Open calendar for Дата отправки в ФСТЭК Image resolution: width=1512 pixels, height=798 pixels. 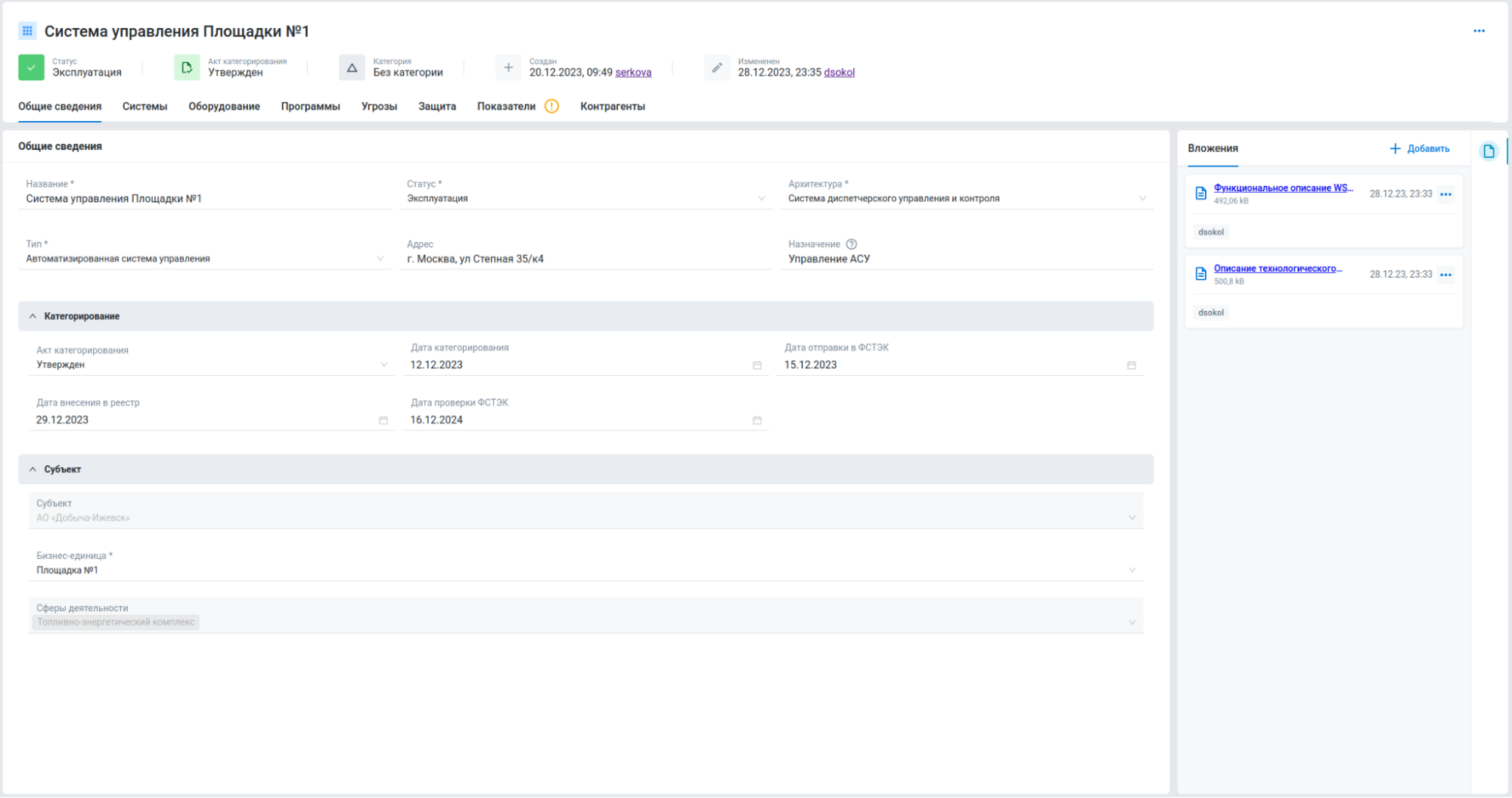[x=1132, y=365]
